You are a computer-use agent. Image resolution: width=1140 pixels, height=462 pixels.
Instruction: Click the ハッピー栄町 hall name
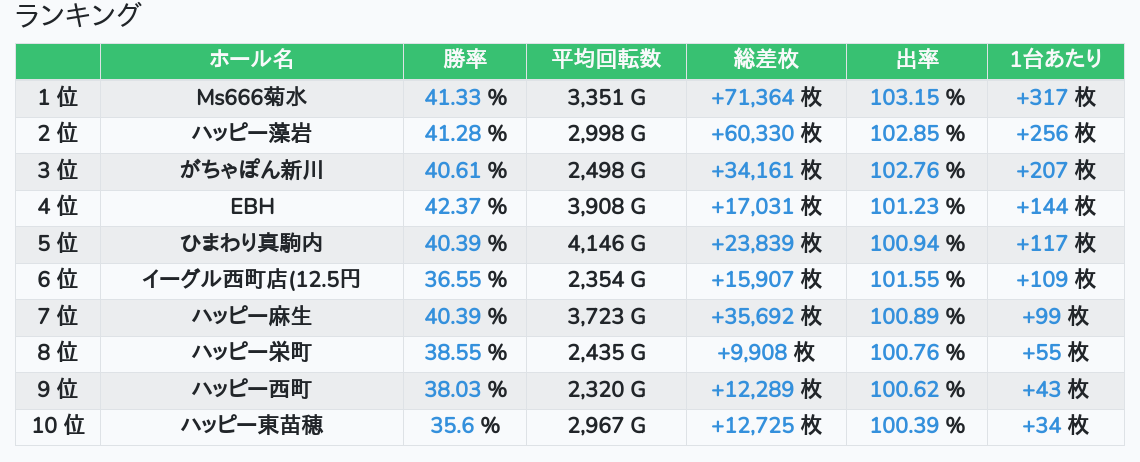tap(252, 353)
